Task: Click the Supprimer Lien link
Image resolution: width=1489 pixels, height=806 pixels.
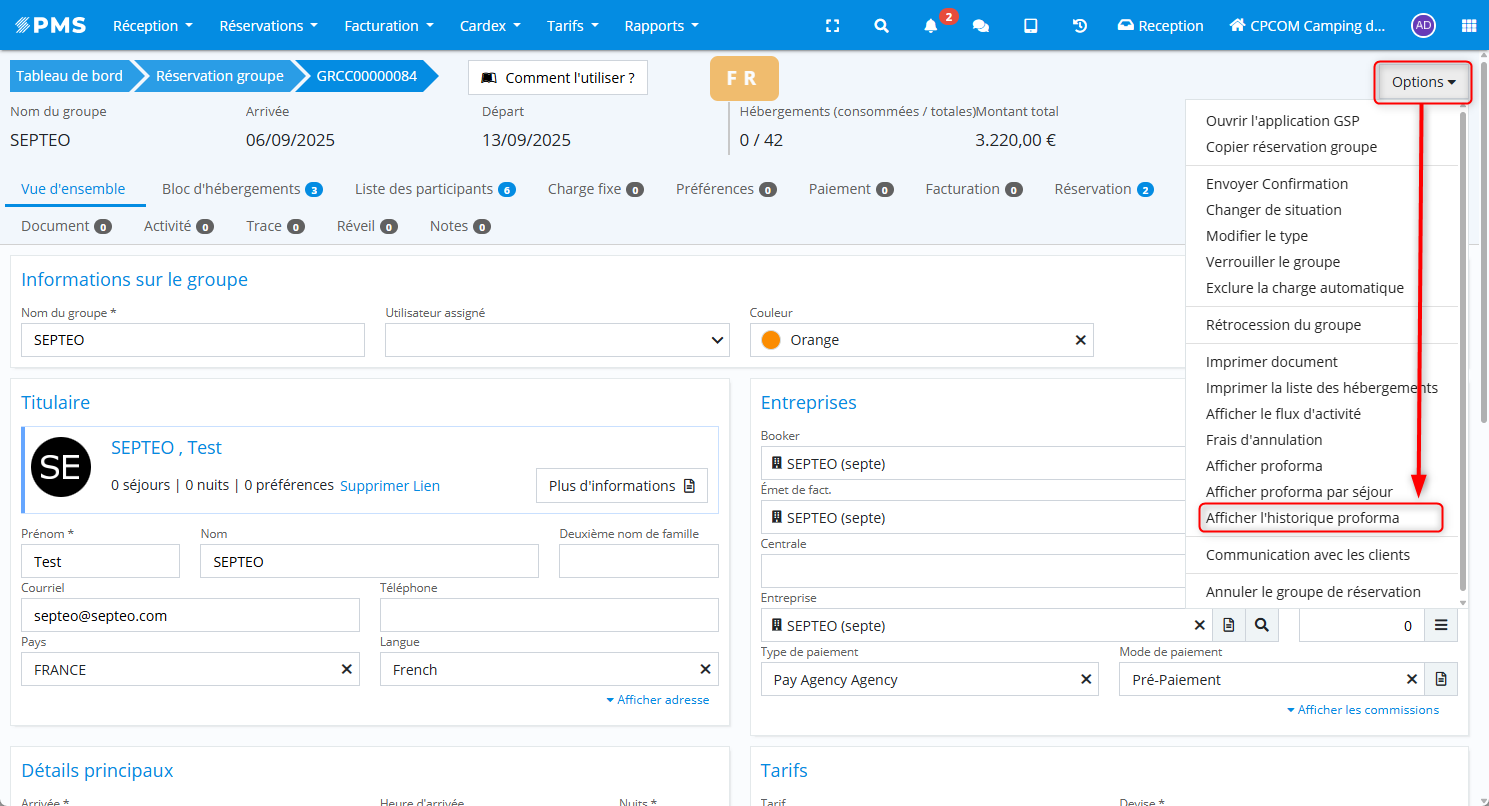Action: click(x=390, y=486)
